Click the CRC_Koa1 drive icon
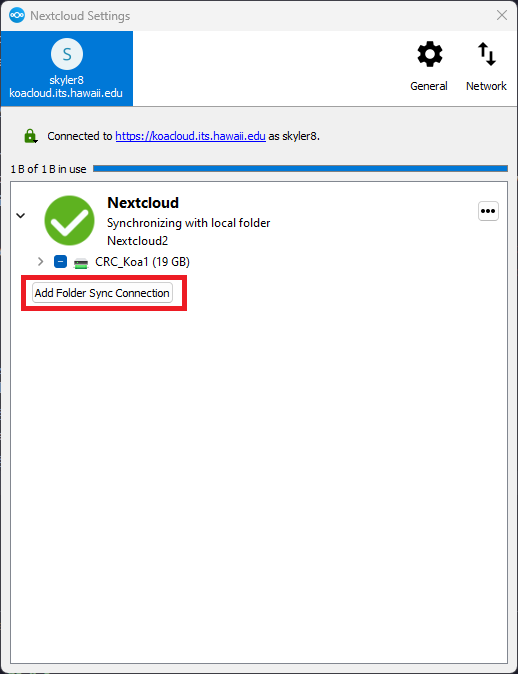This screenshot has height=674, width=518. click(x=81, y=263)
